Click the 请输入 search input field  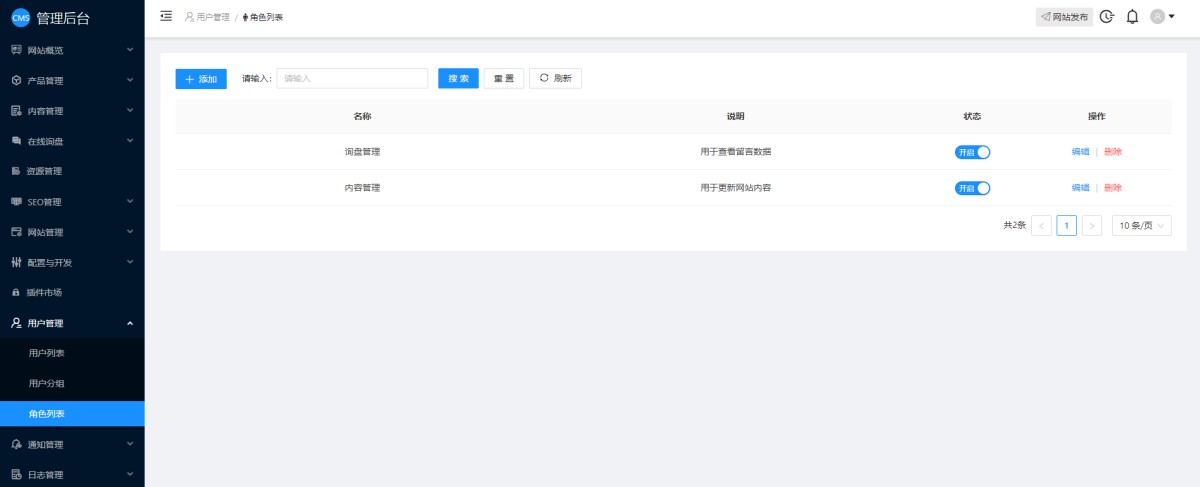click(x=352, y=79)
